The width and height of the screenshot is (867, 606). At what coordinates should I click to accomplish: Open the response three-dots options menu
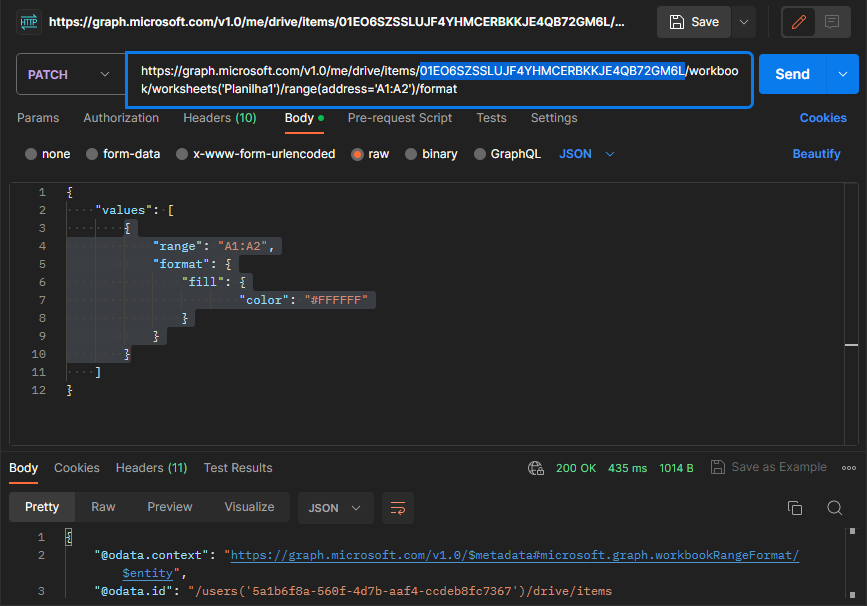pyautogui.click(x=849, y=468)
